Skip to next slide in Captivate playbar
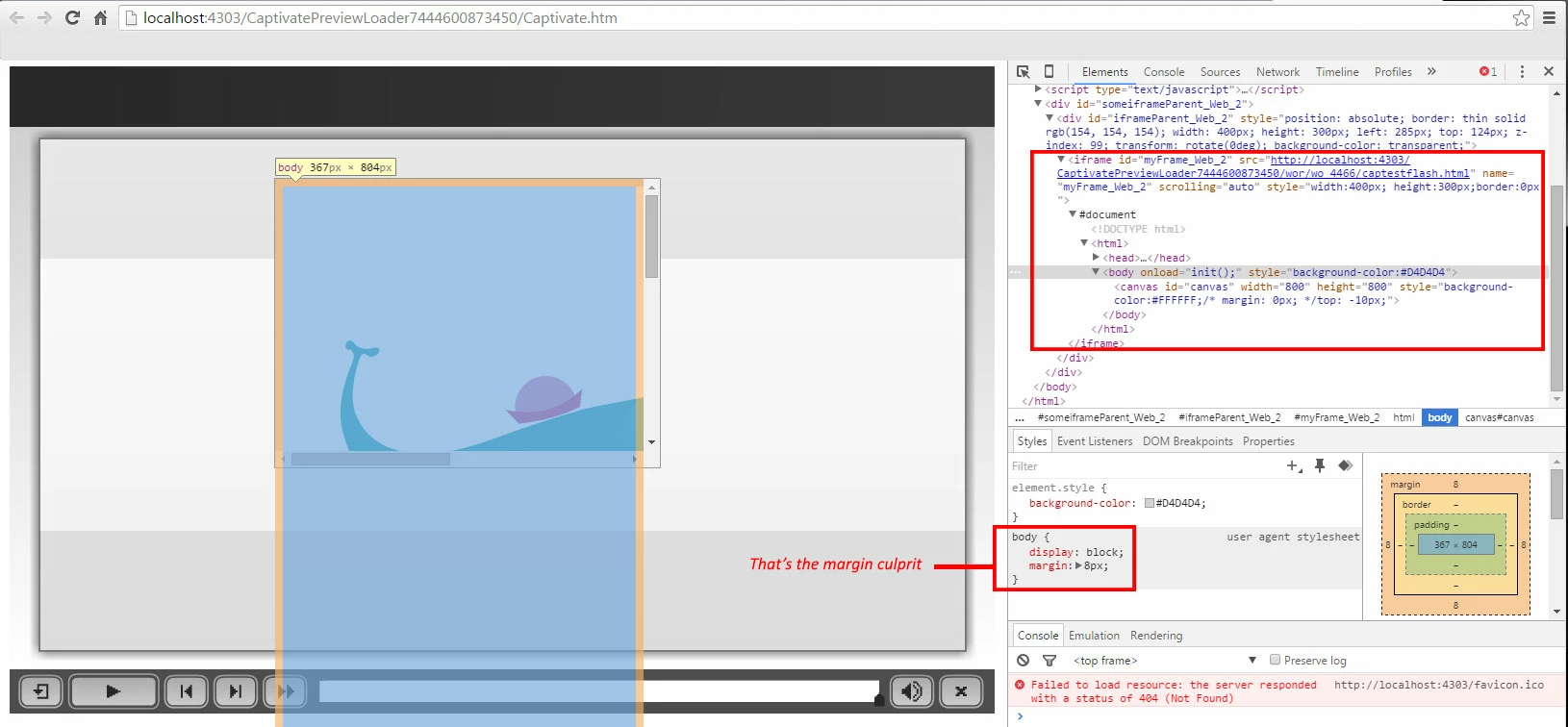The image size is (1568, 727). tap(236, 691)
